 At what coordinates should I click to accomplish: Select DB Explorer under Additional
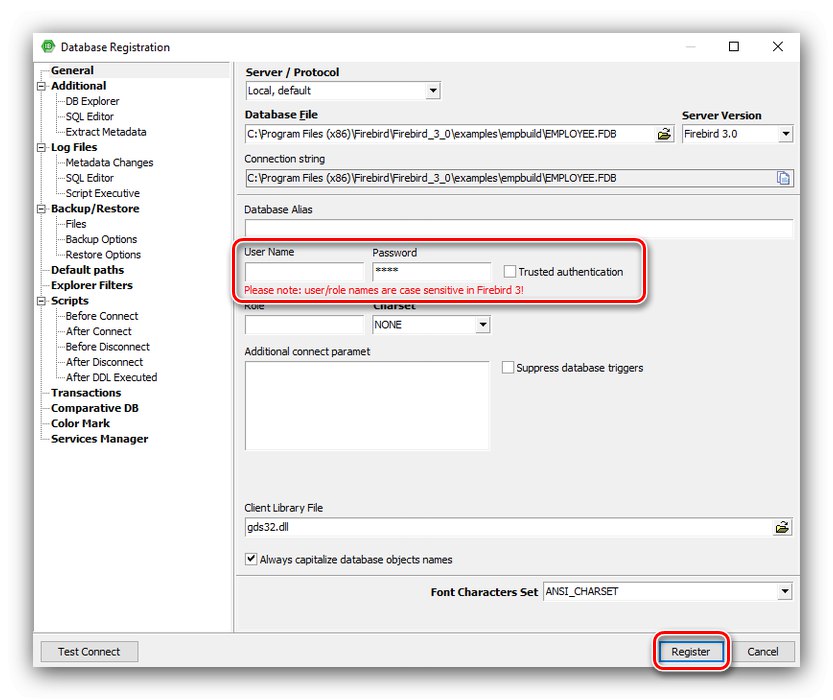tap(92, 101)
